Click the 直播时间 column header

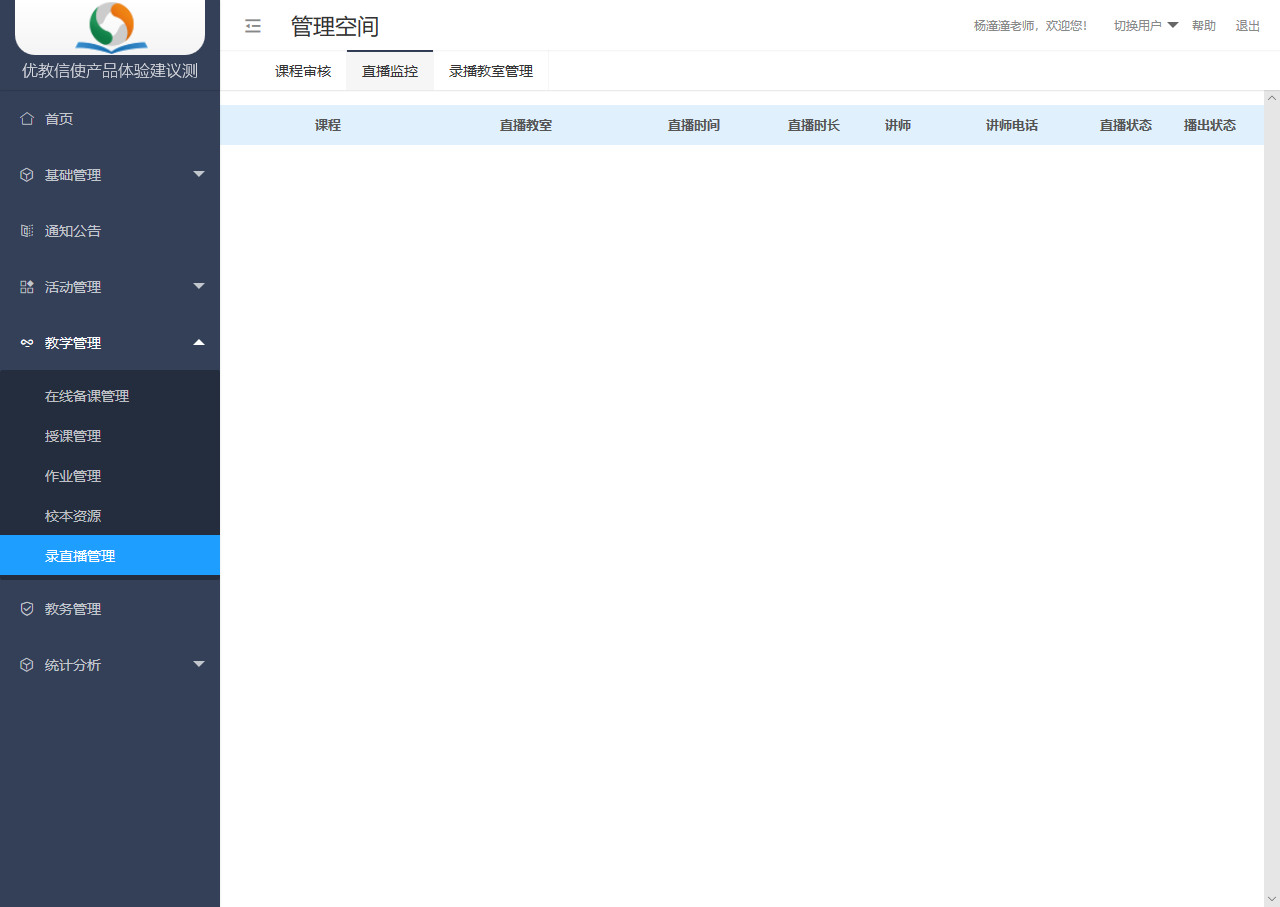(694, 126)
